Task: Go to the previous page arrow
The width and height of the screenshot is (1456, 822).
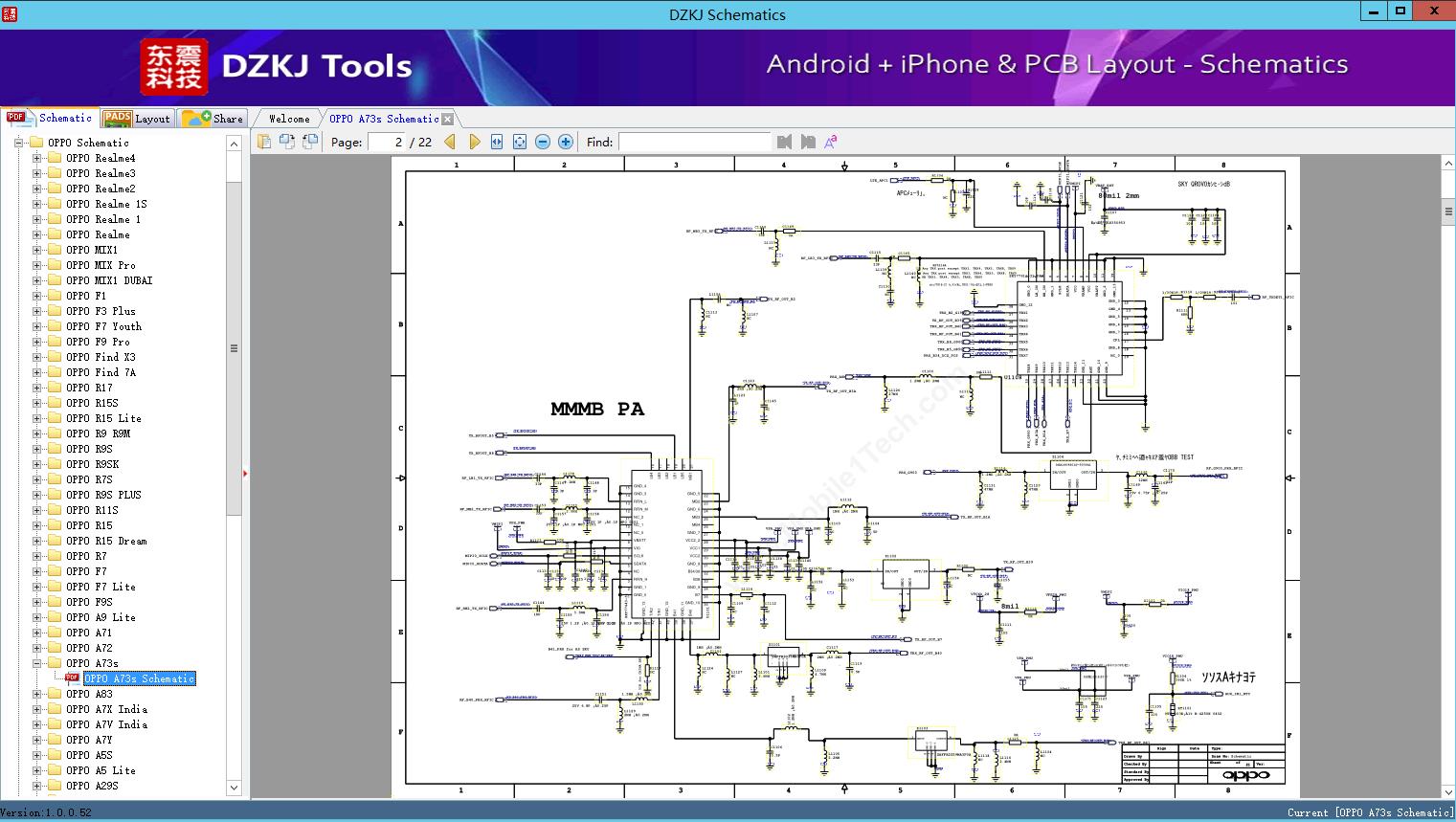Action: point(450,142)
